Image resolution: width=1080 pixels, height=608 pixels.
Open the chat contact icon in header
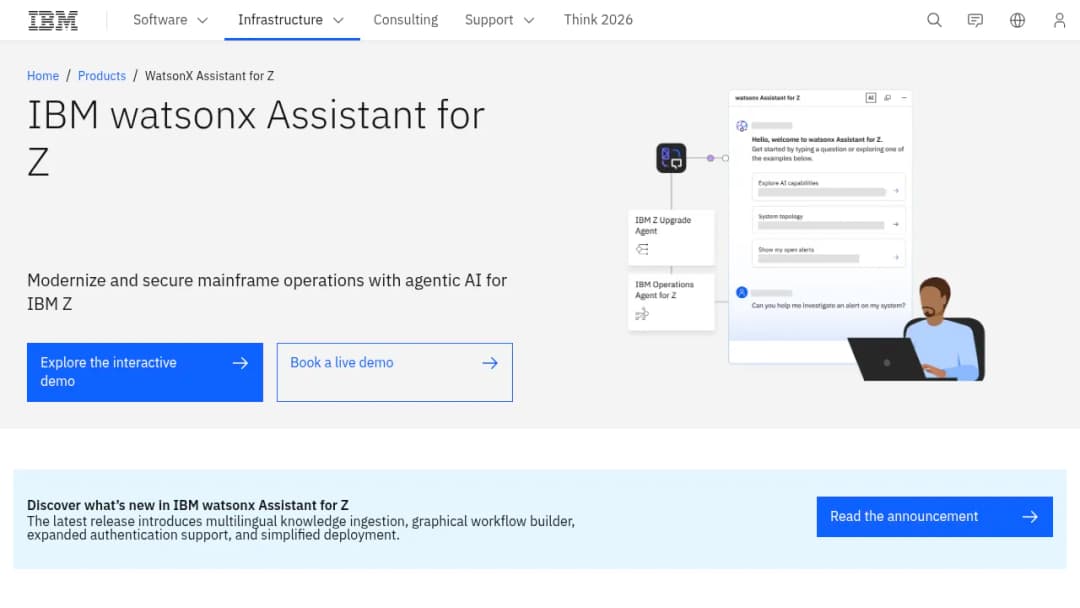[x=975, y=20]
